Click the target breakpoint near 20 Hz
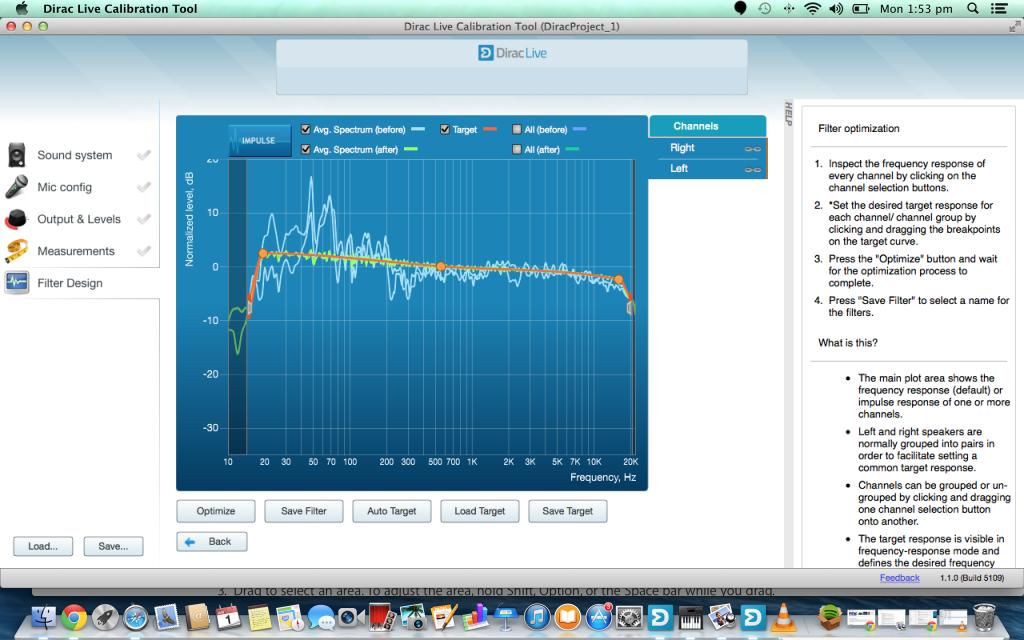This screenshot has width=1024, height=640. click(263, 253)
